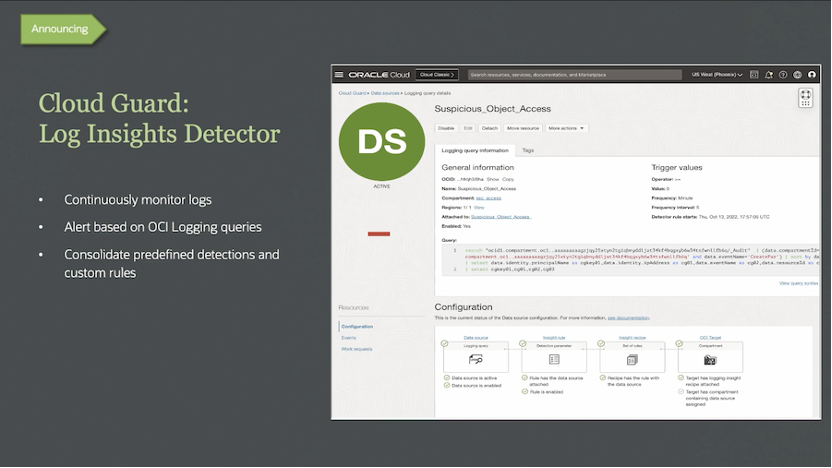This screenshot has height=468, width=832.
Task: Click check beside Rule has the data source
Action: [525, 378]
